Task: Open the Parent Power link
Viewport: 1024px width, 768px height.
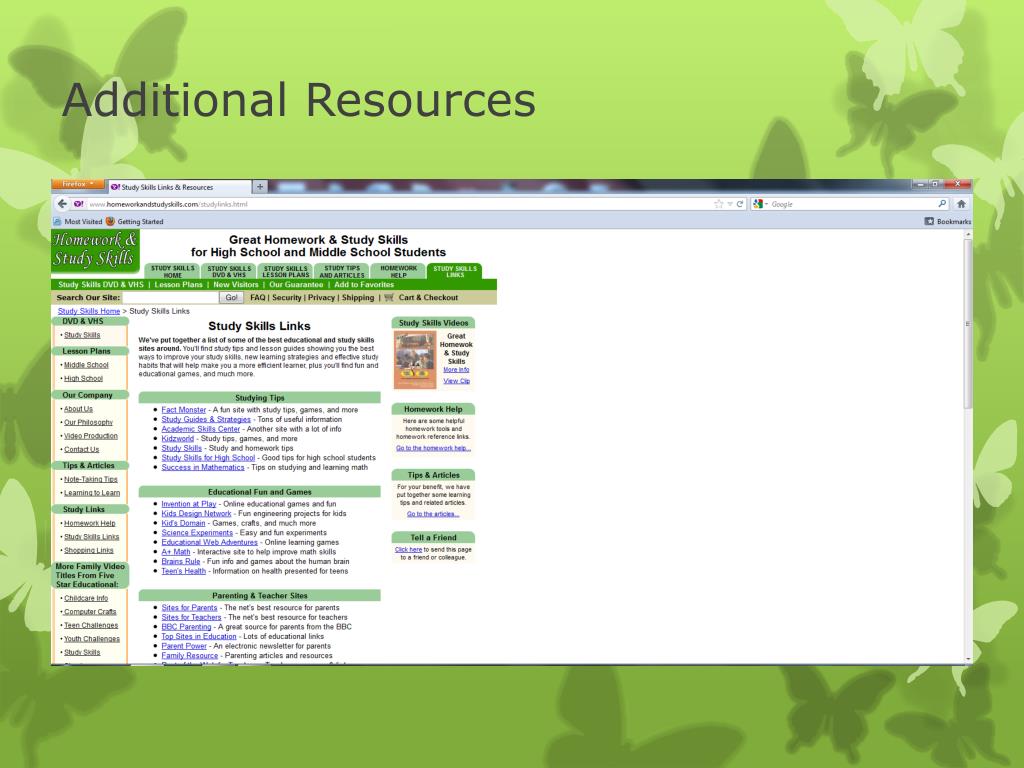Action: (x=184, y=646)
